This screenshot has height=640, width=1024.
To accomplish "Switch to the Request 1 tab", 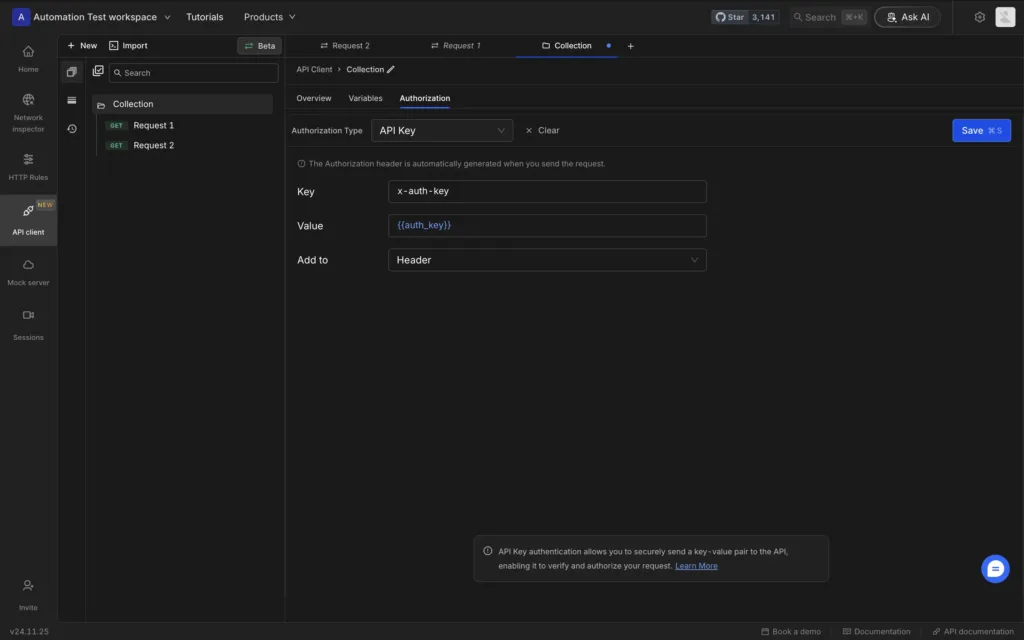I will point(455,46).
